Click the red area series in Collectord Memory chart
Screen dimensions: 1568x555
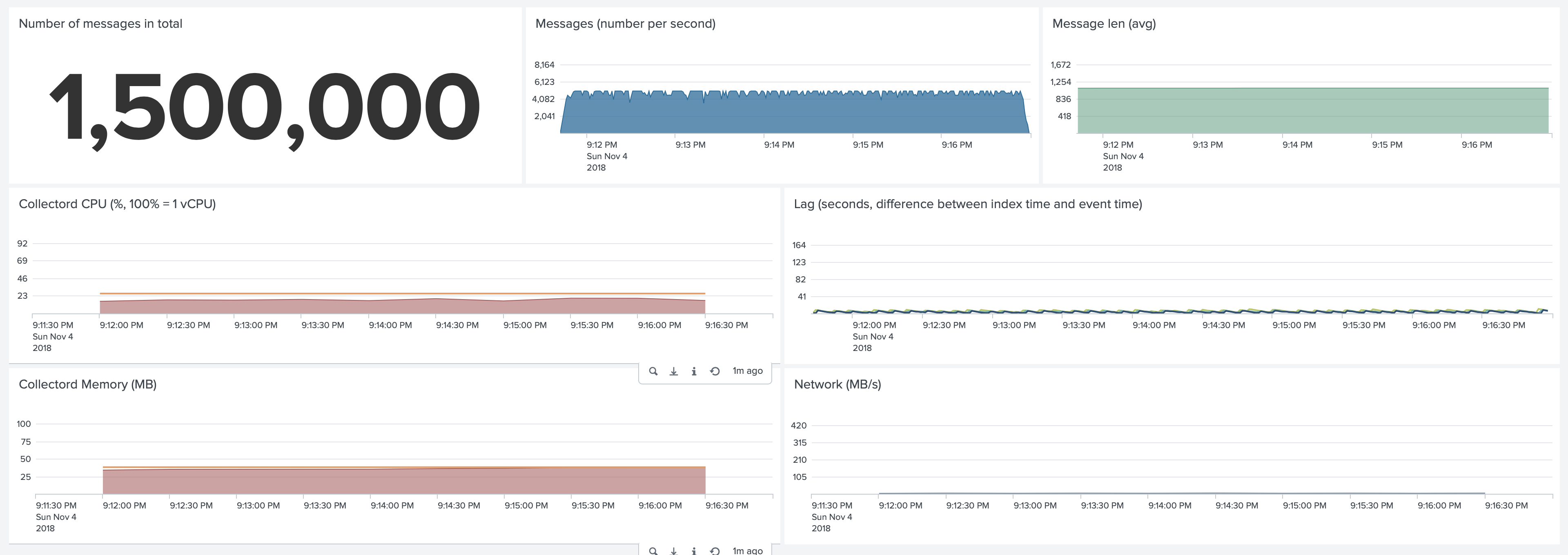point(403,482)
